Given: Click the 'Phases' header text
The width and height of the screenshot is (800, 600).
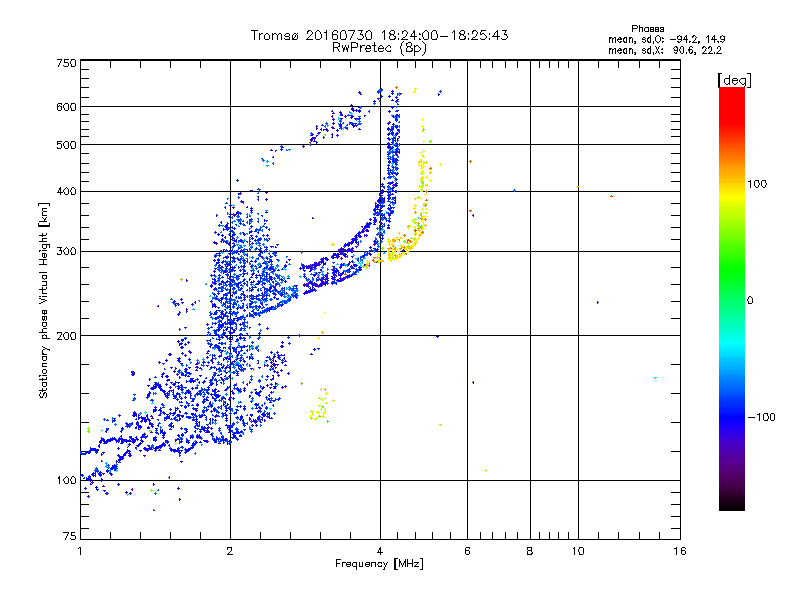Looking at the screenshot, I should pos(647,29).
